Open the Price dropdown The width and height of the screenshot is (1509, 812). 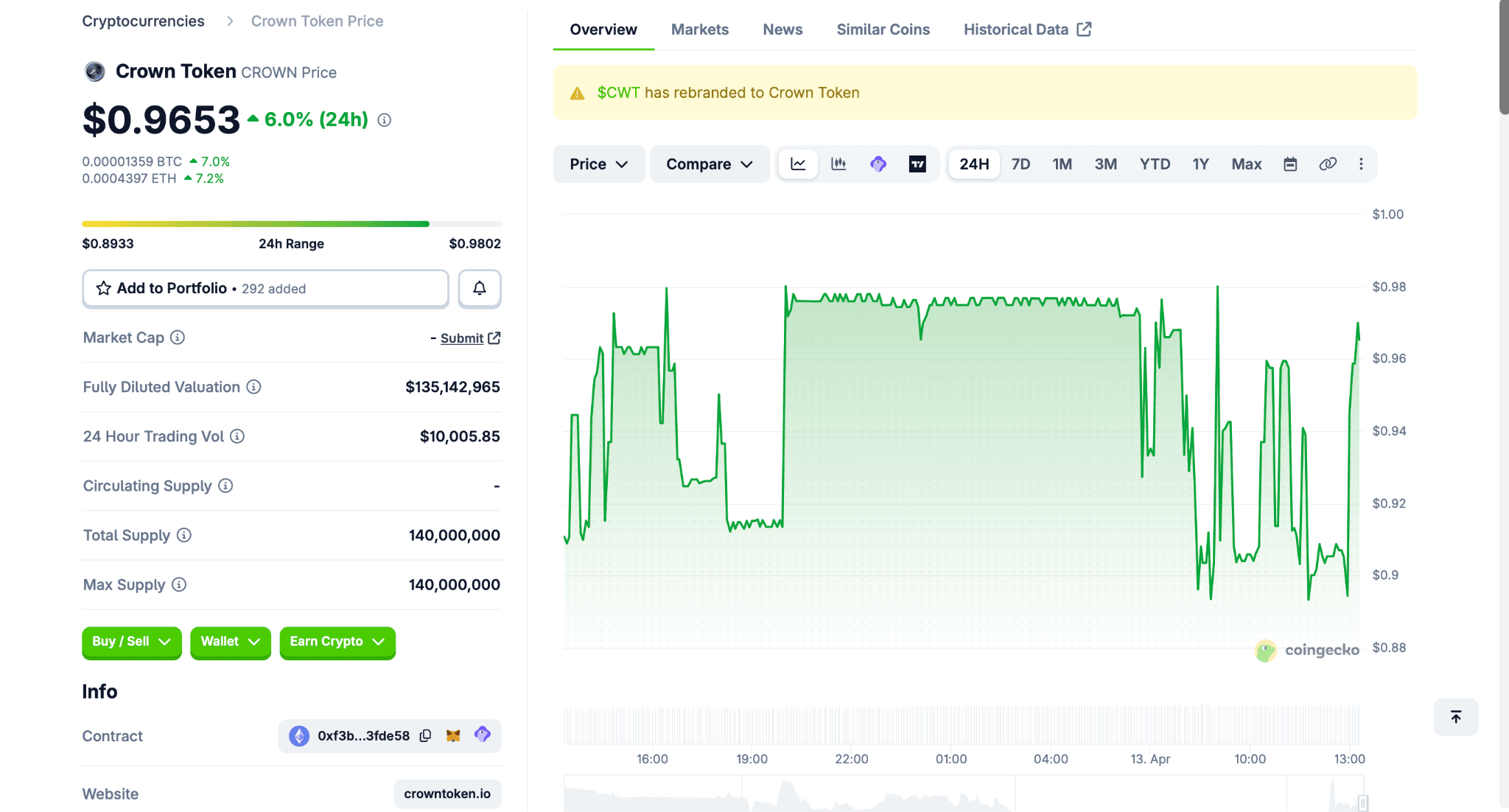598,164
